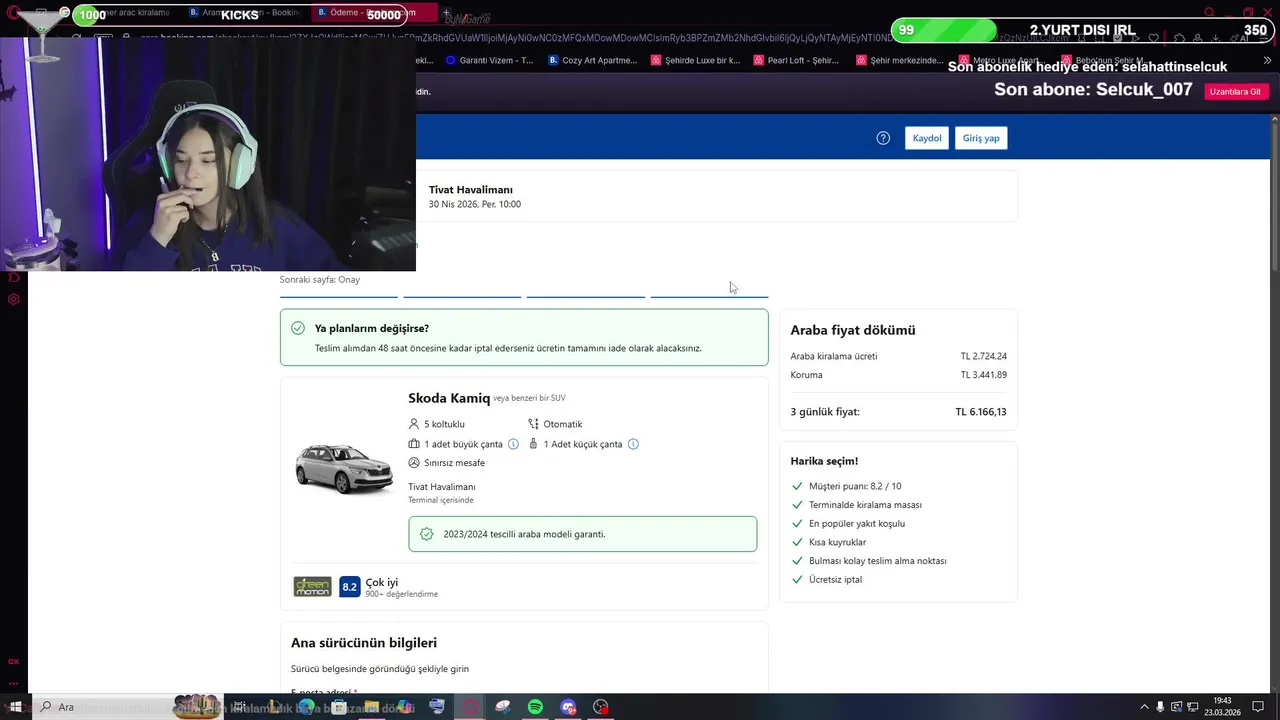Click the "Ücretsiz iptal" list item
Image resolution: width=1280 pixels, height=720 pixels.
click(835, 580)
